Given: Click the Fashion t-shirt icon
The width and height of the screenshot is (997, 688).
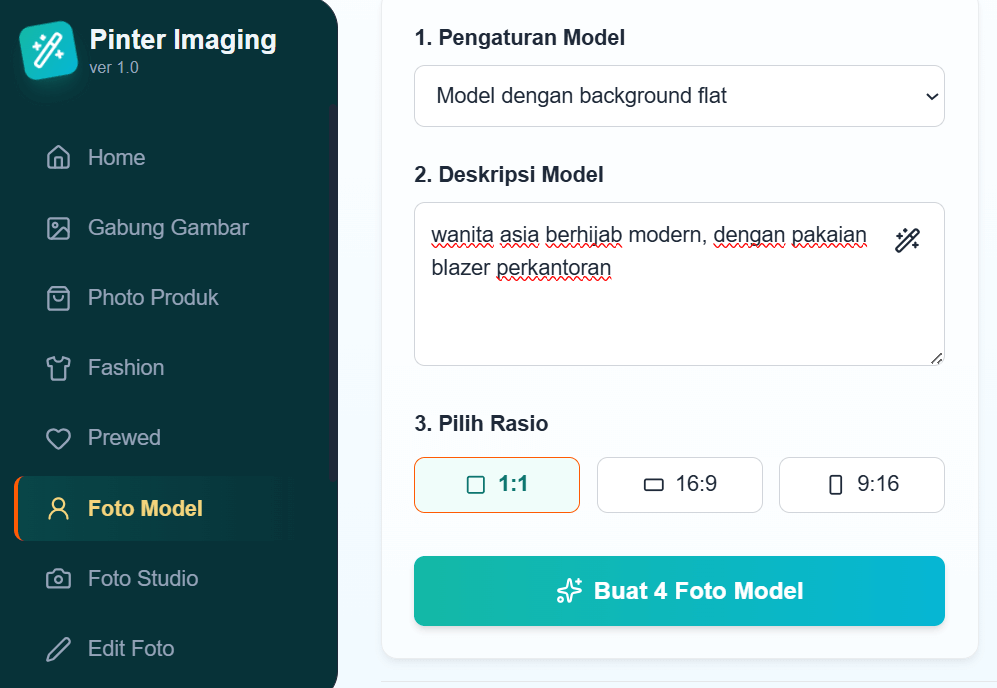Looking at the screenshot, I should coord(59,367).
